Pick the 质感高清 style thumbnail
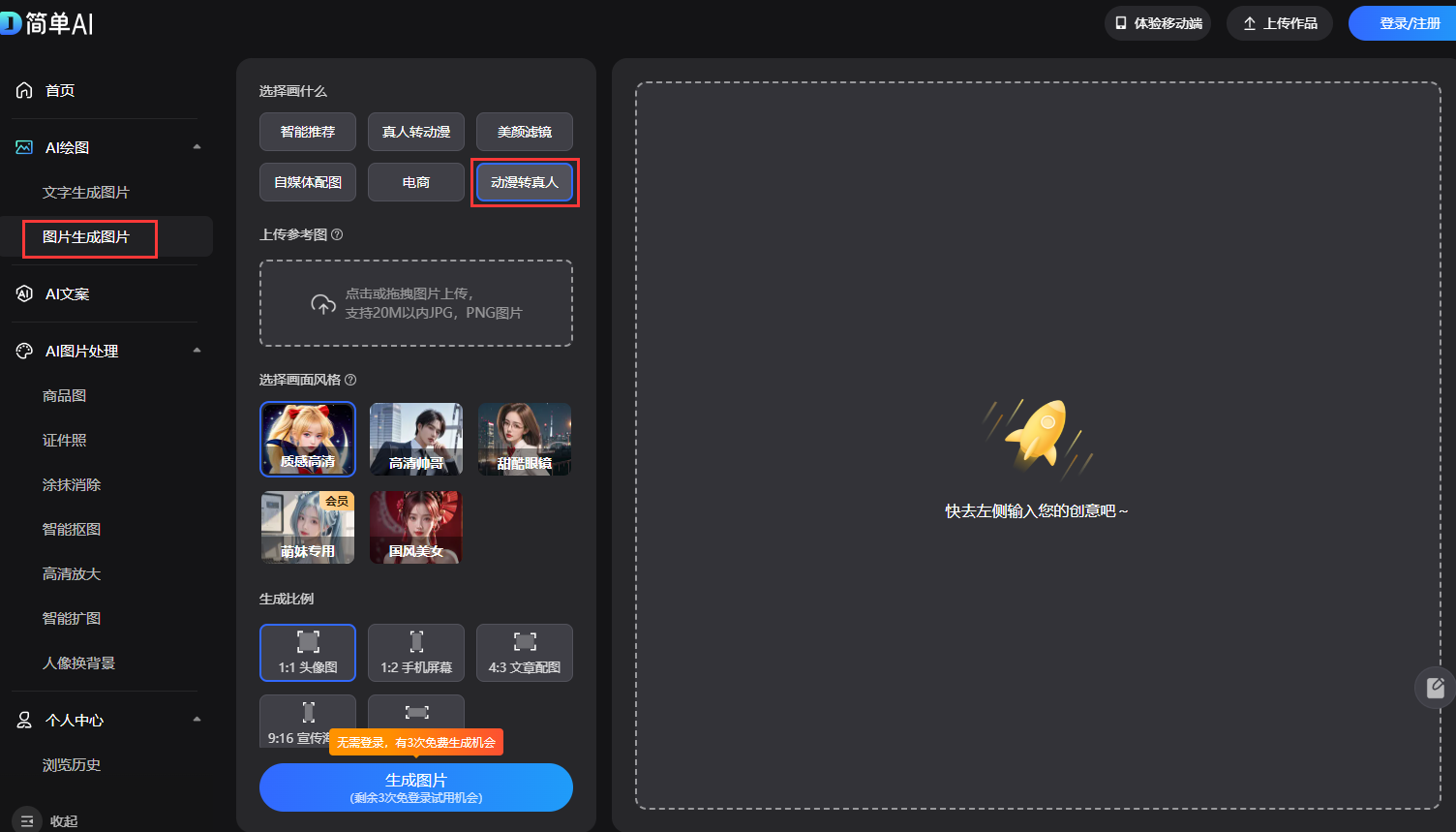Viewport: 1456px width, 832px height. [x=308, y=440]
